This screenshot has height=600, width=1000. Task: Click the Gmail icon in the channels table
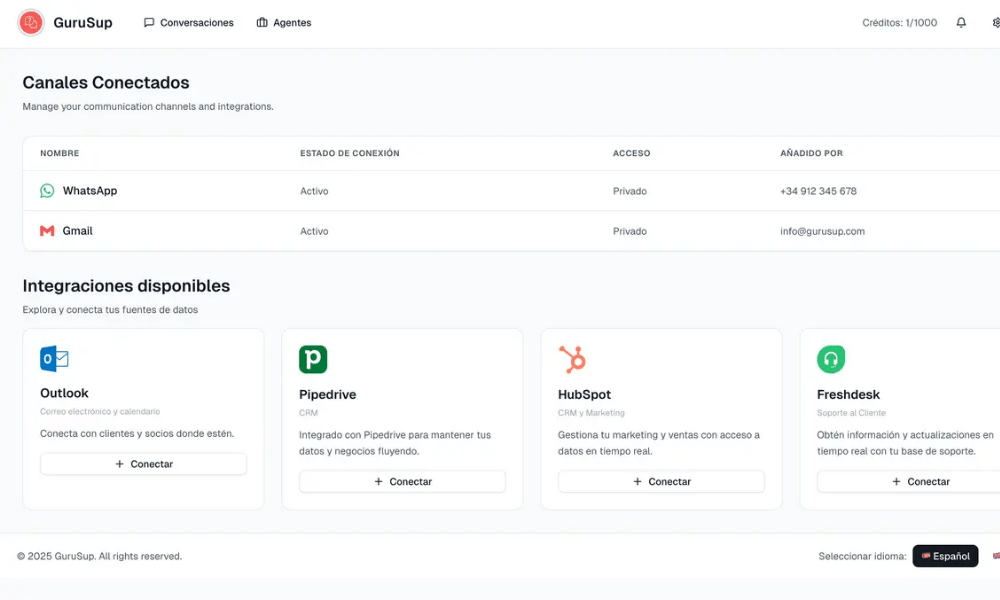pos(47,231)
